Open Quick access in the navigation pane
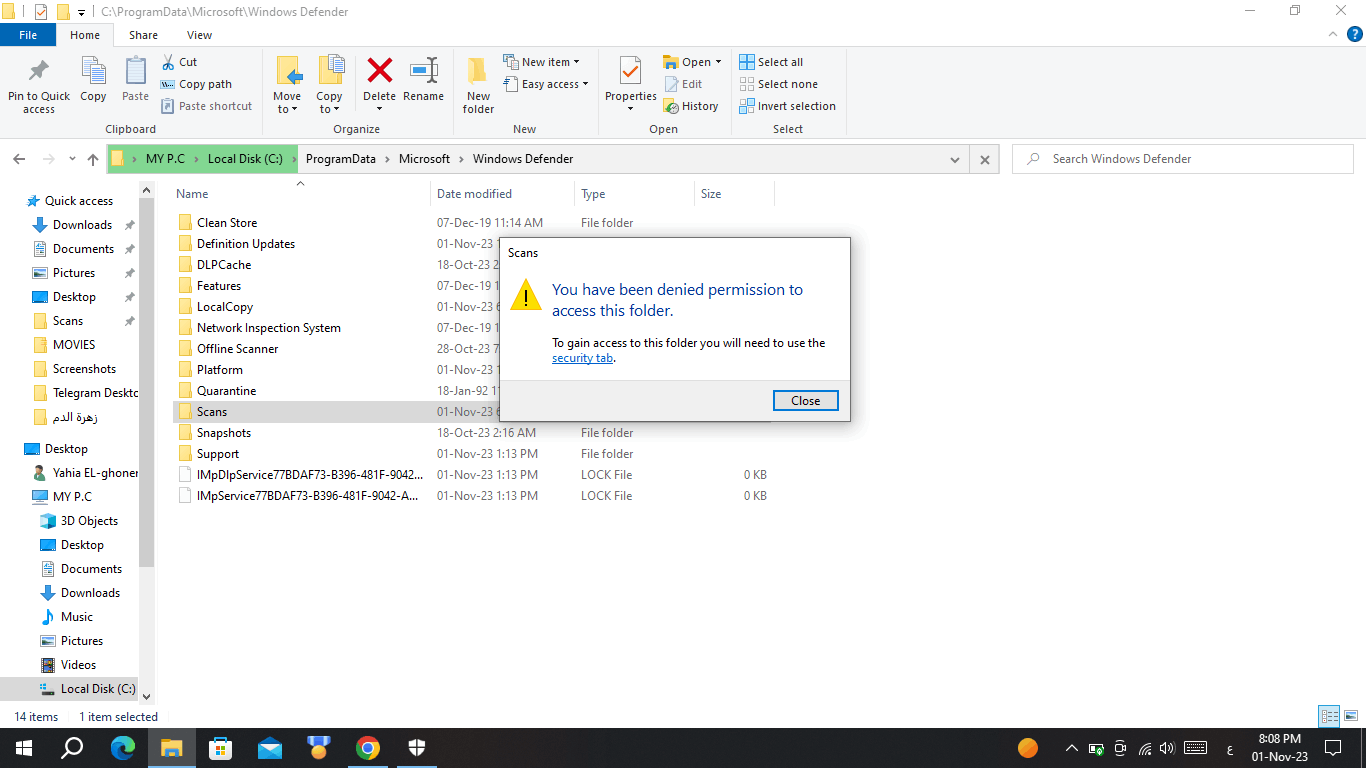 coord(79,201)
